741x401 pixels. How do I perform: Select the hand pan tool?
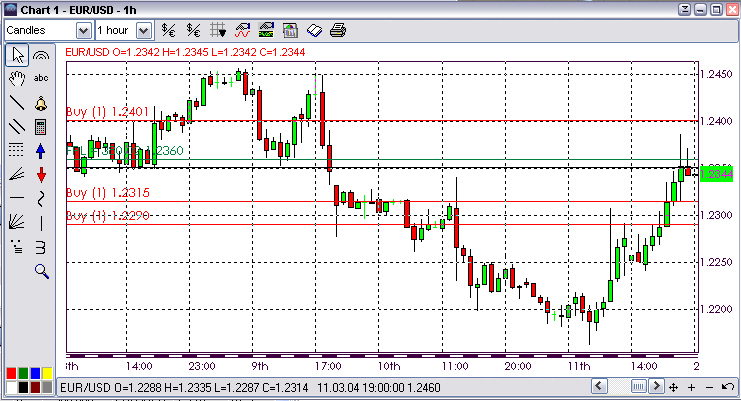(16, 78)
